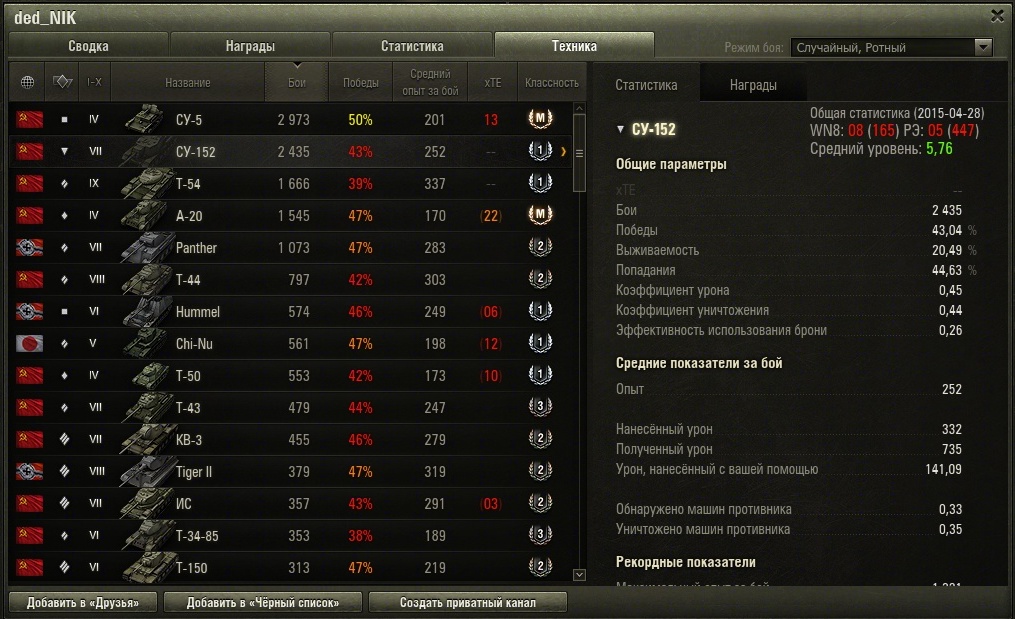Viewport: 1015px width, 619px height.
Task: Switch to the Сводка tab
Action: 88,46
